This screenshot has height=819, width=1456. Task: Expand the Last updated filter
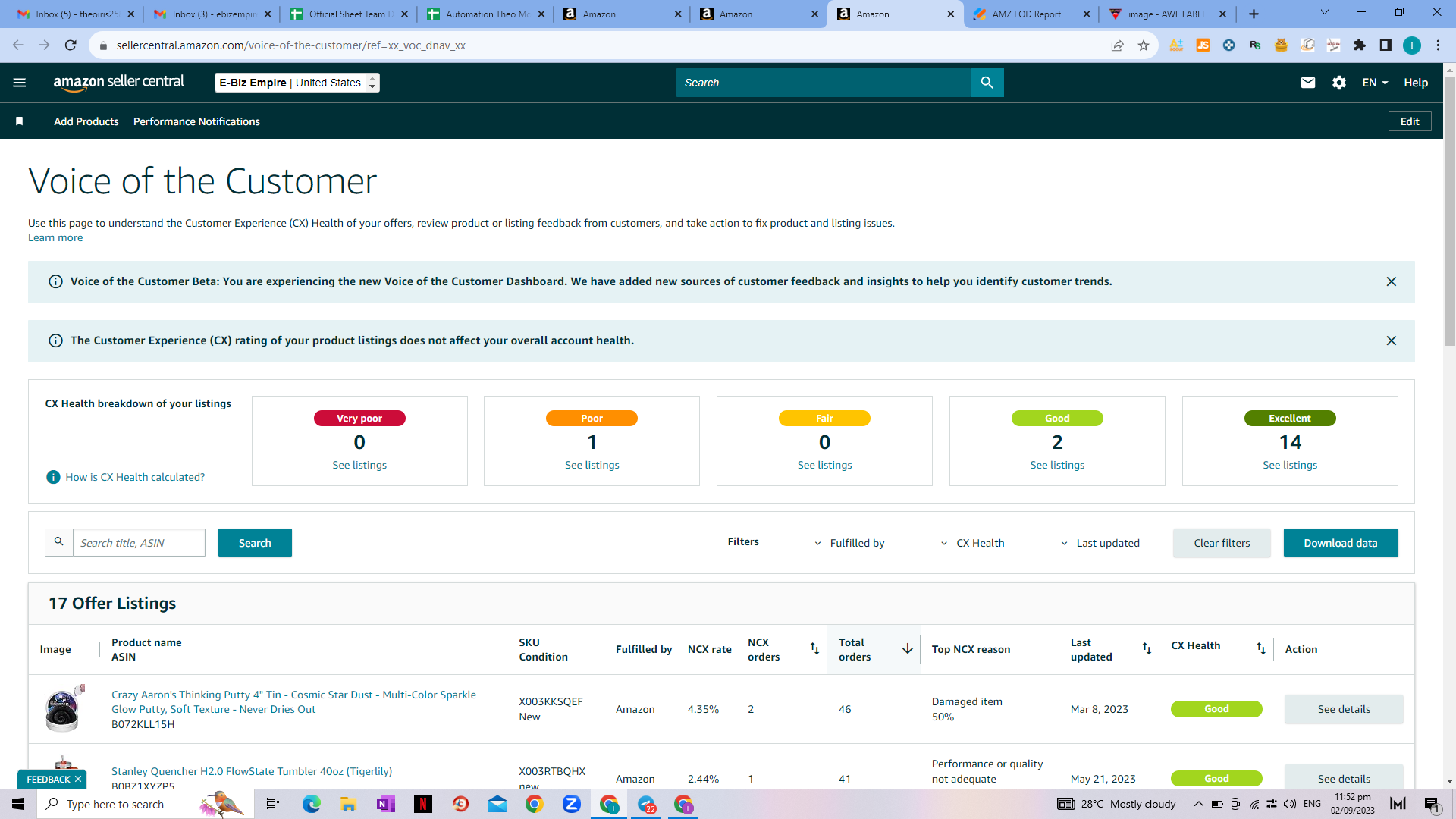pyautogui.click(x=1100, y=543)
